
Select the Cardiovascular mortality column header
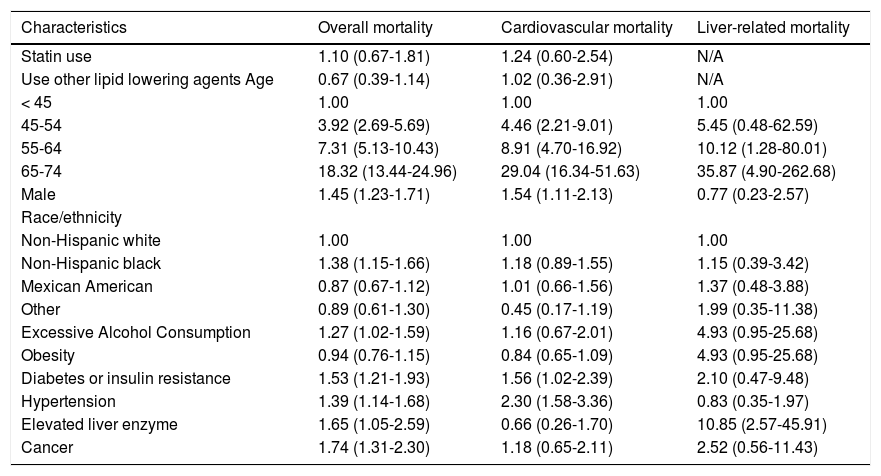(586, 28)
